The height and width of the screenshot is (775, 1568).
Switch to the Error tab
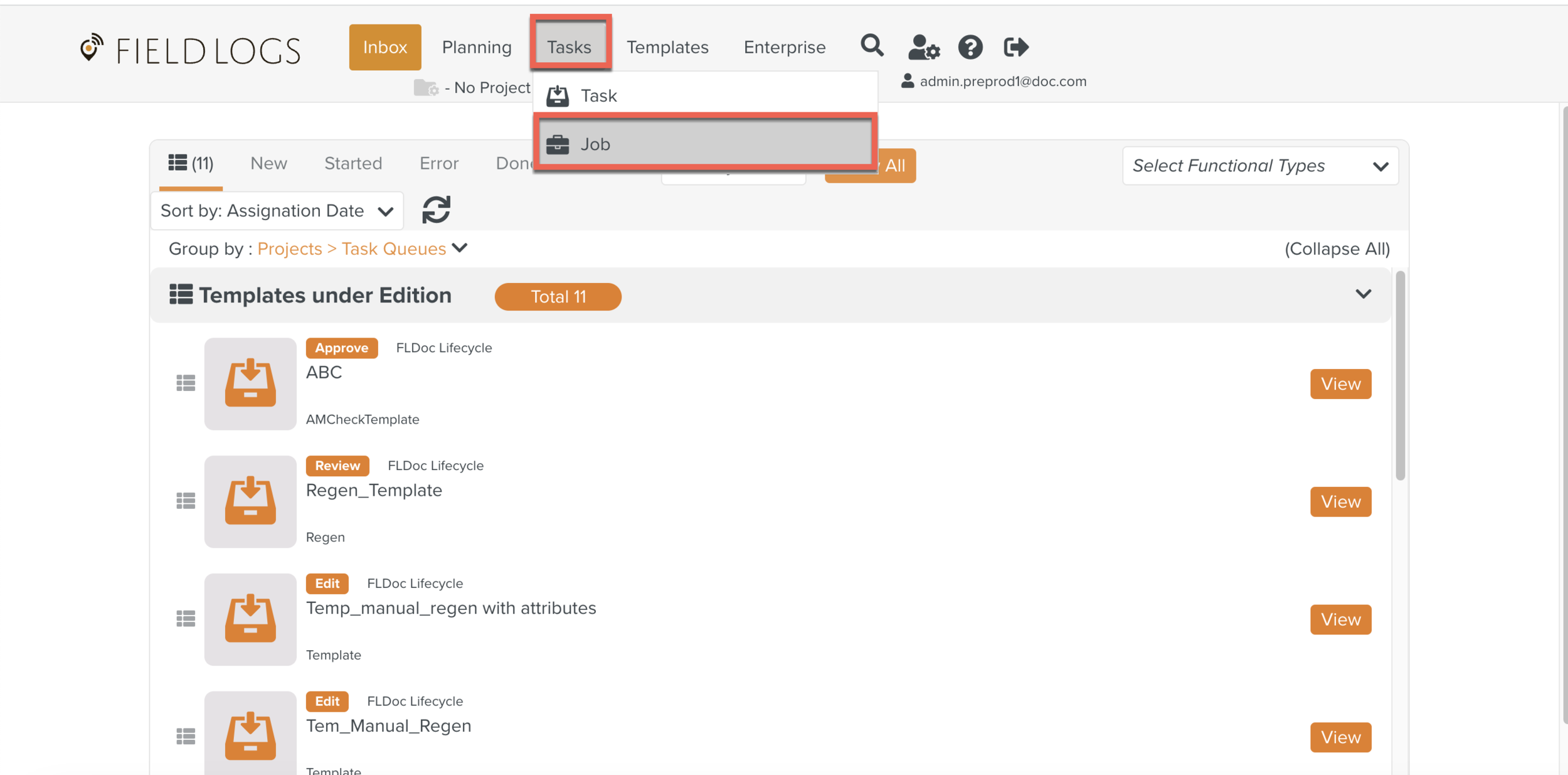coord(439,163)
